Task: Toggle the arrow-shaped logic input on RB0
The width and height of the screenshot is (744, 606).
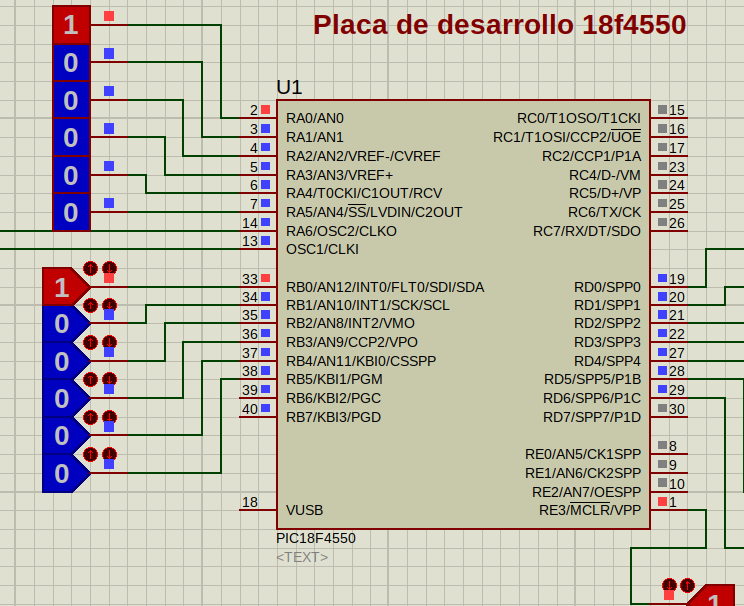Action: pyautogui.click(x=65, y=287)
